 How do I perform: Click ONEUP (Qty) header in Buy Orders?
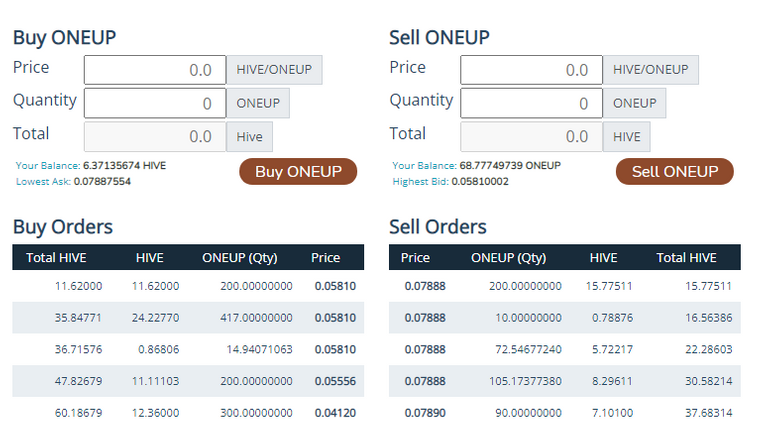[240, 258]
